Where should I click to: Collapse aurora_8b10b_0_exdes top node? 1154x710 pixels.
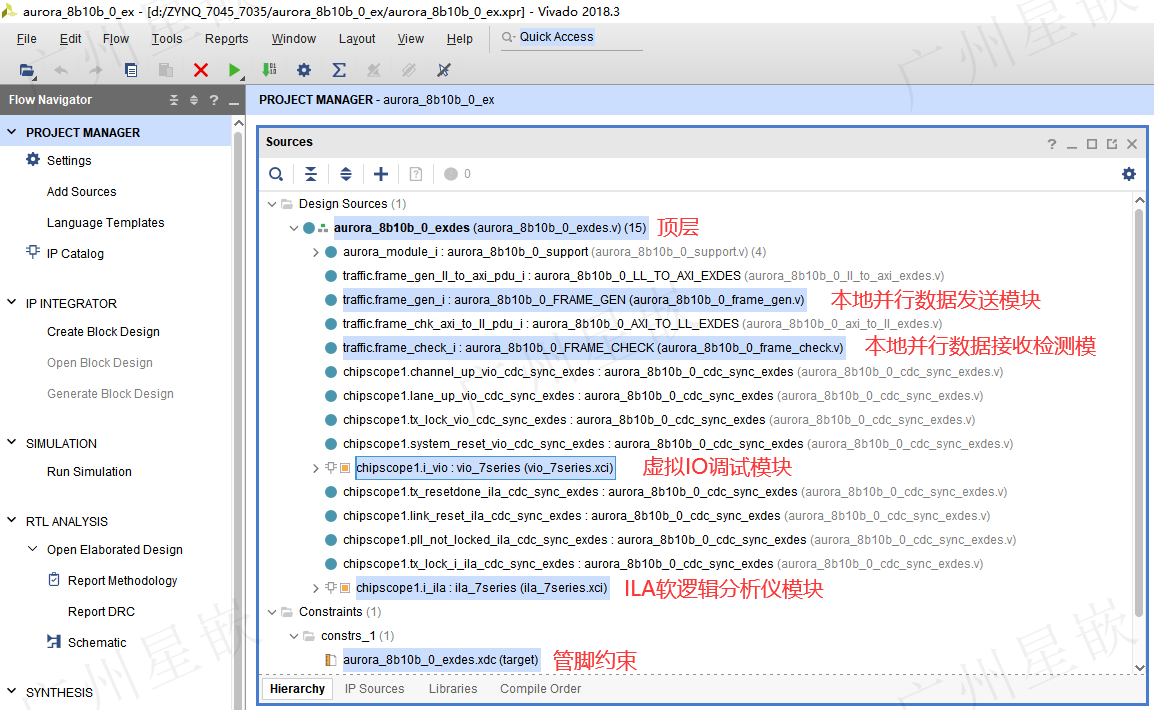tap(294, 228)
